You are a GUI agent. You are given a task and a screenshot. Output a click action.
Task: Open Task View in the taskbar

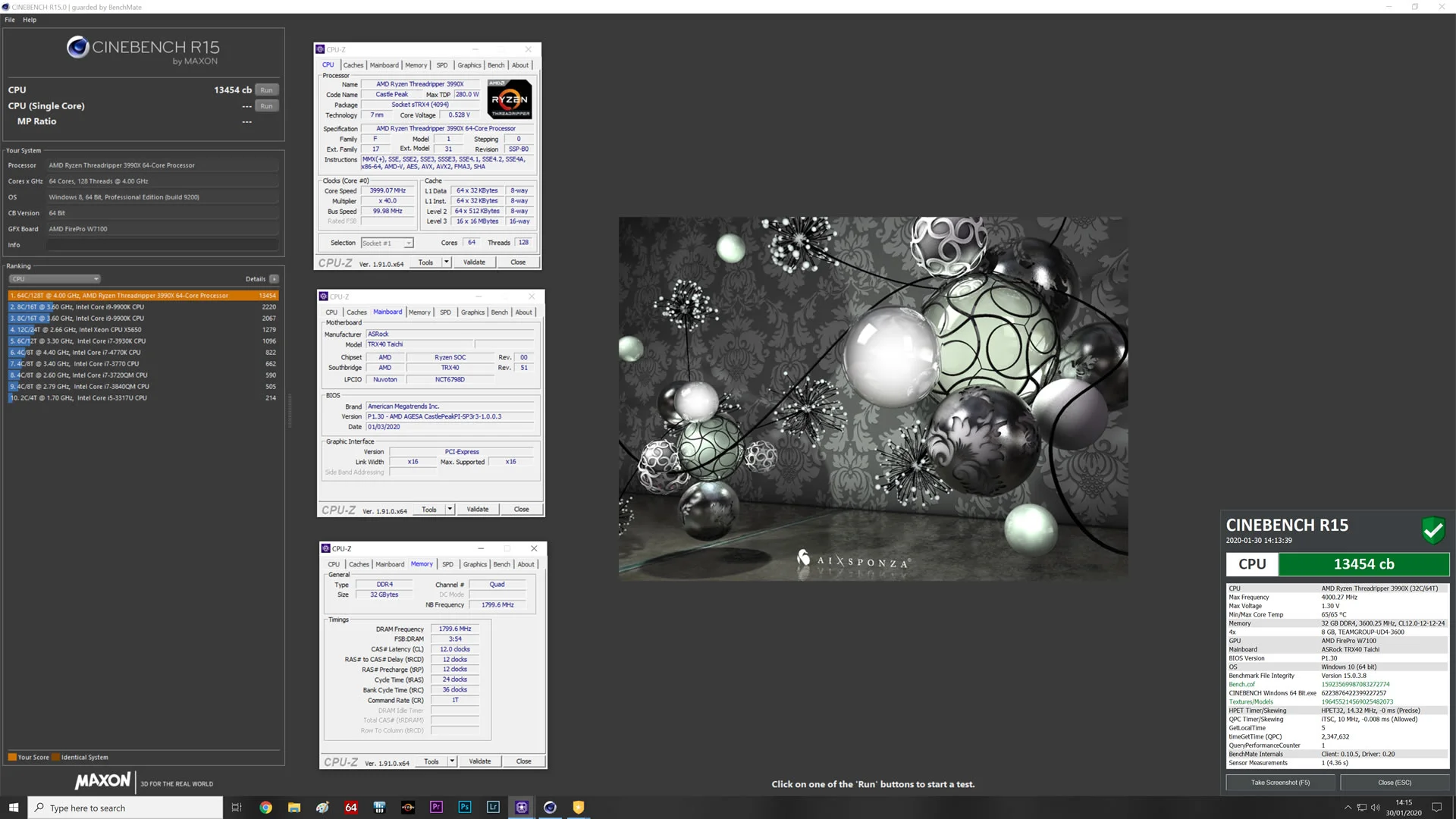[x=237, y=808]
